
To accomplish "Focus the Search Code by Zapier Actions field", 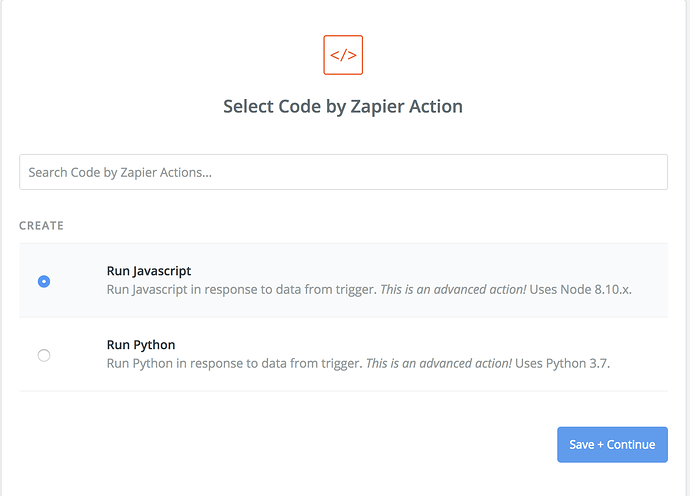I will tap(343, 172).
